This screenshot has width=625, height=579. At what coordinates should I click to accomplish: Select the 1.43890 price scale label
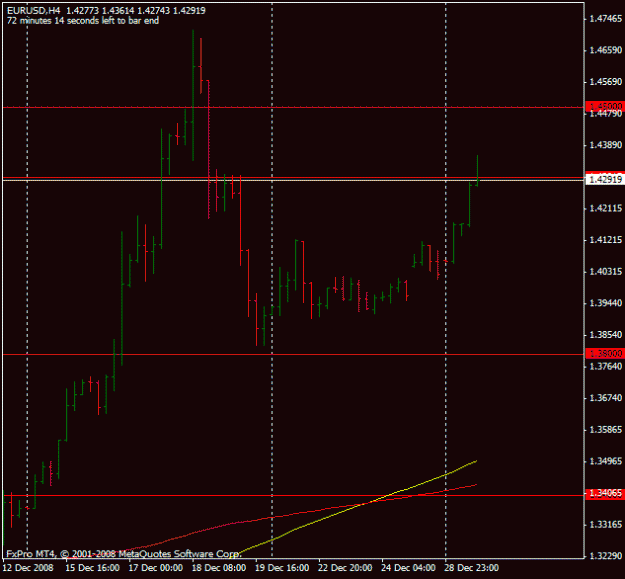[x=605, y=145]
